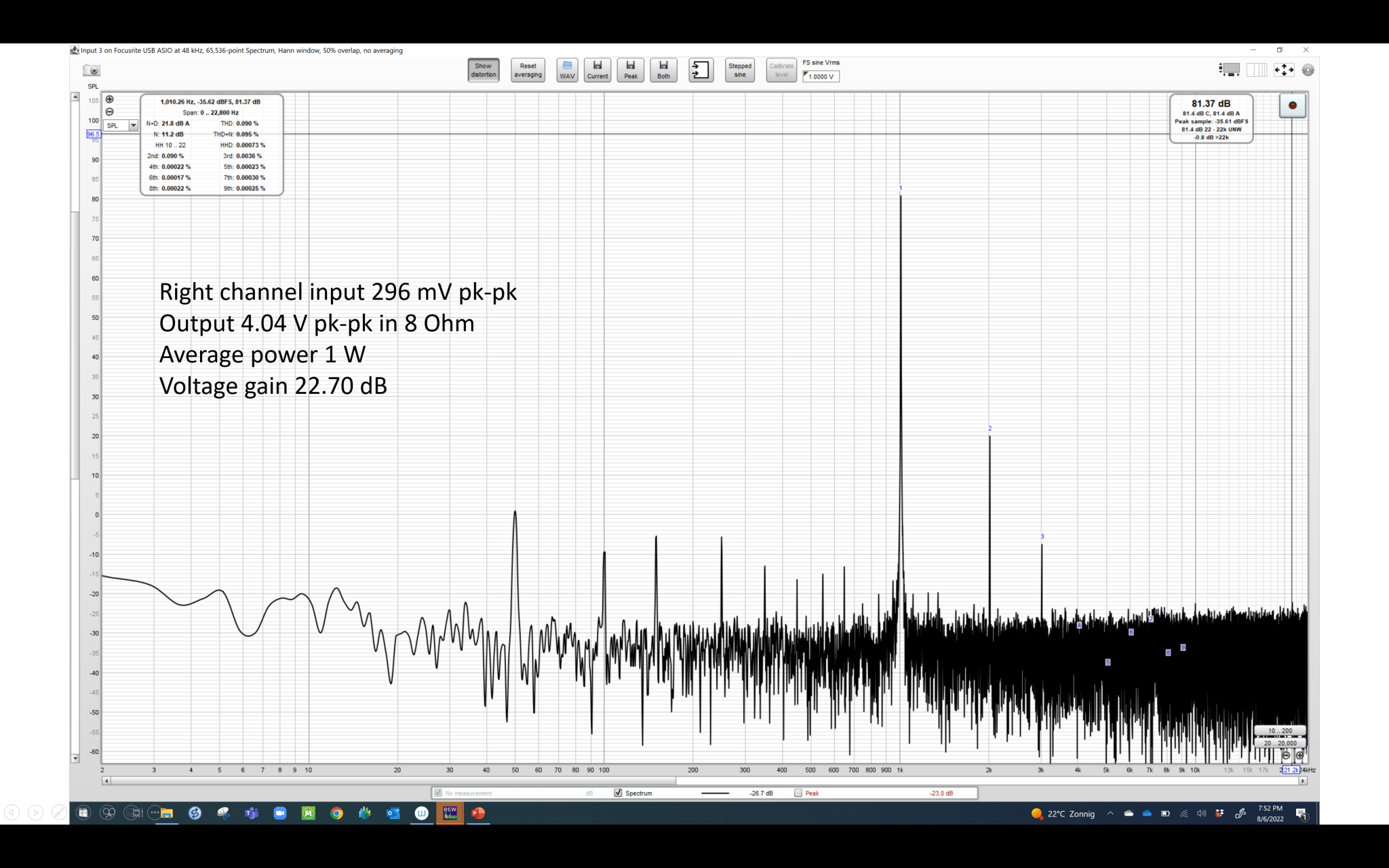Viewport: 1389px width, 868px height.
Task: Open RTA settings with the gear icon
Action: 1308,70
